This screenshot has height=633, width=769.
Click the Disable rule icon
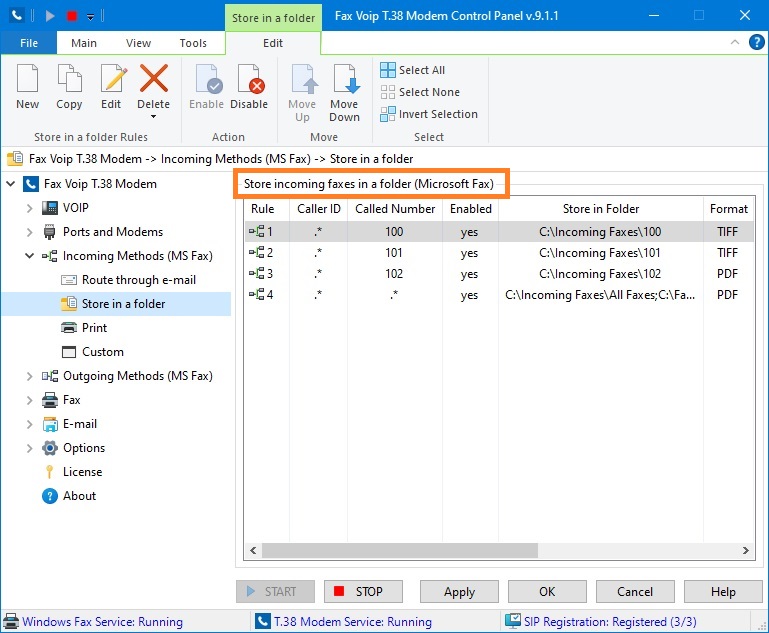(x=251, y=78)
